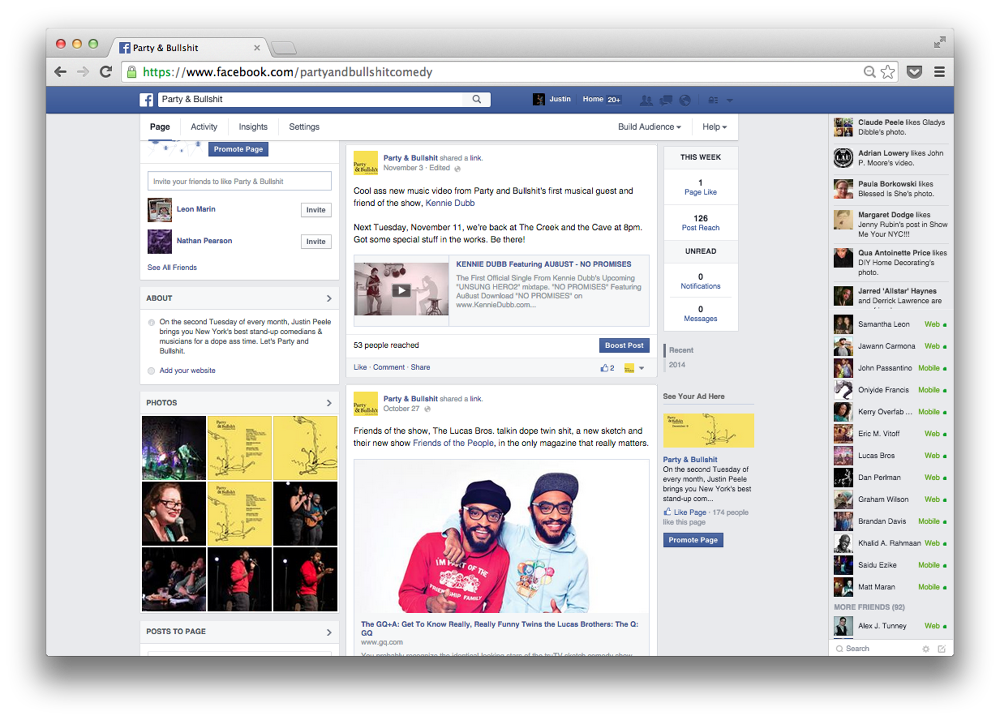Screen dimensions: 1000x720
Task: Reload the page with refresh icon
Action: (106, 72)
